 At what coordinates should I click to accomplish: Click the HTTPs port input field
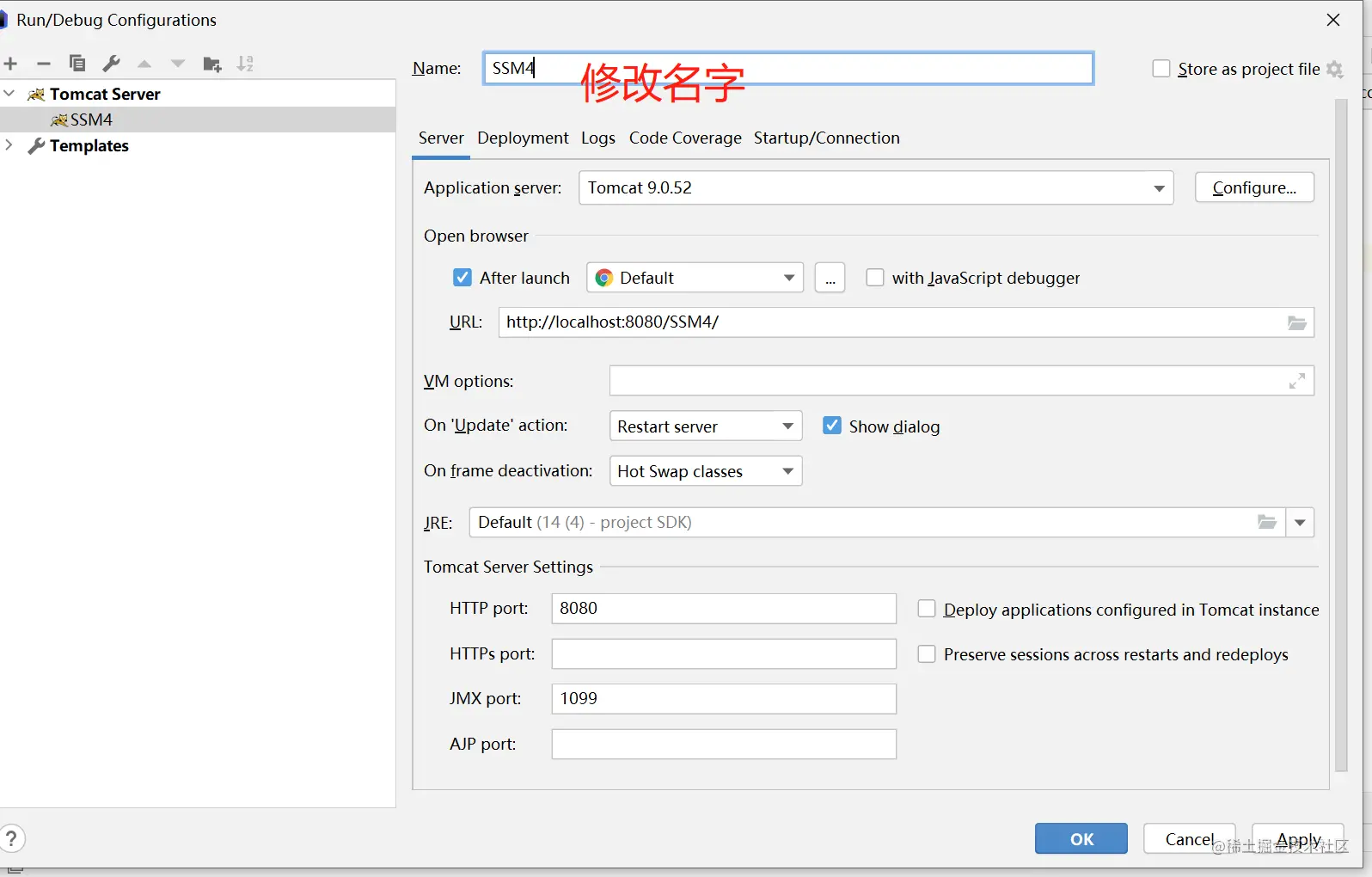pos(724,653)
